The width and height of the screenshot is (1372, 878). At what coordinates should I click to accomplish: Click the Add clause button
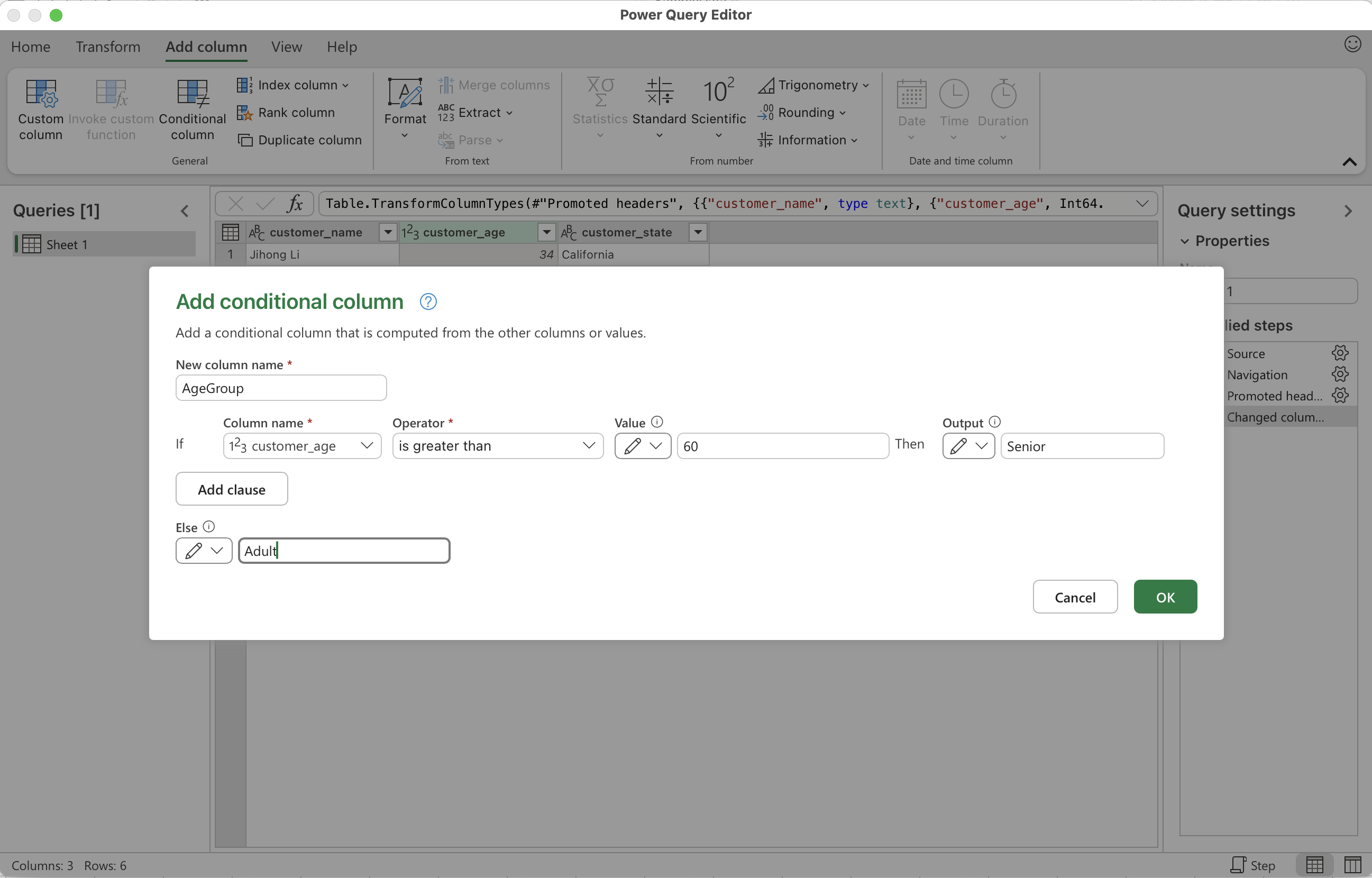[232, 489]
